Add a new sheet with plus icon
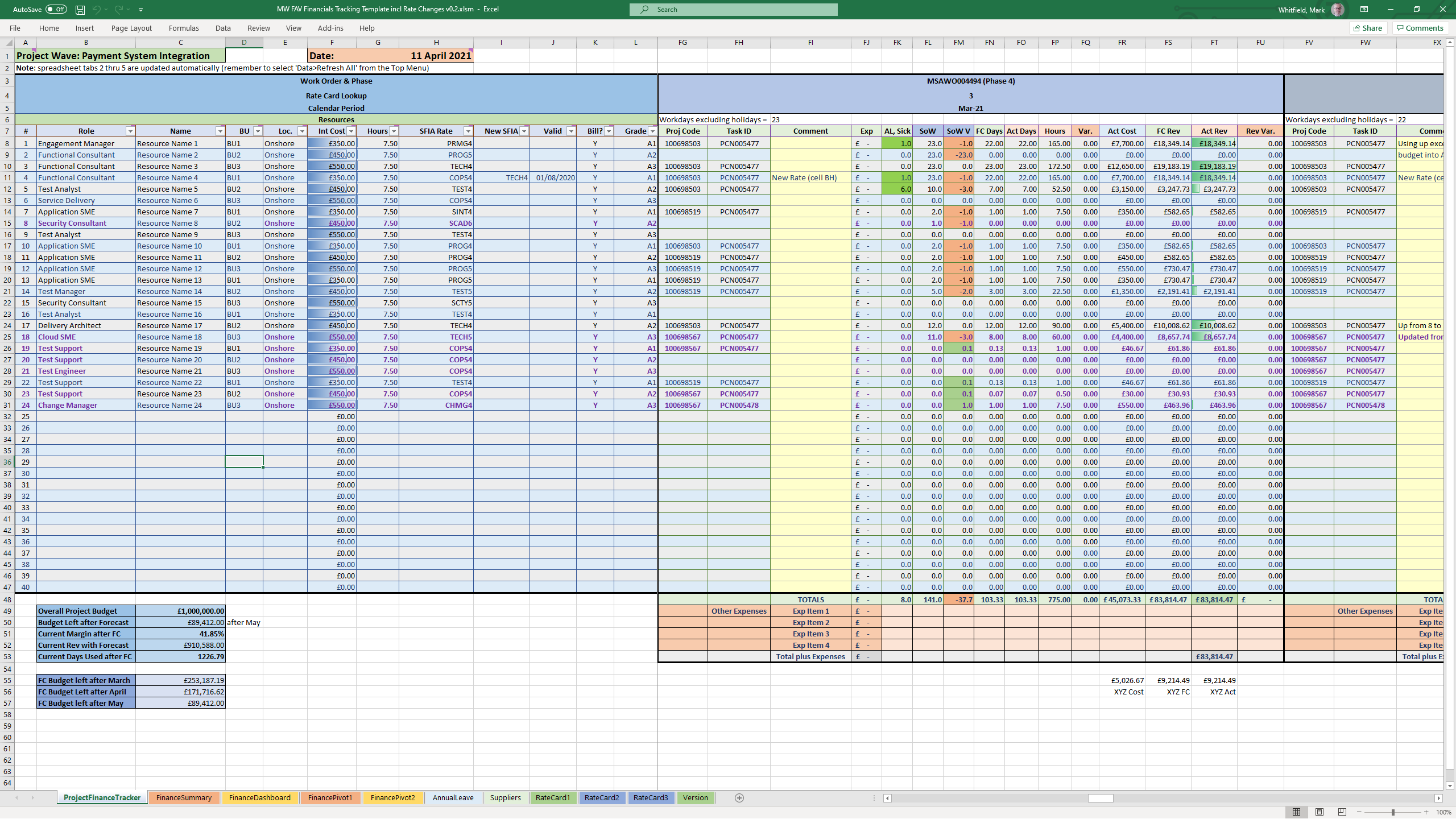Image resolution: width=1456 pixels, height=819 pixels. (x=739, y=798)
